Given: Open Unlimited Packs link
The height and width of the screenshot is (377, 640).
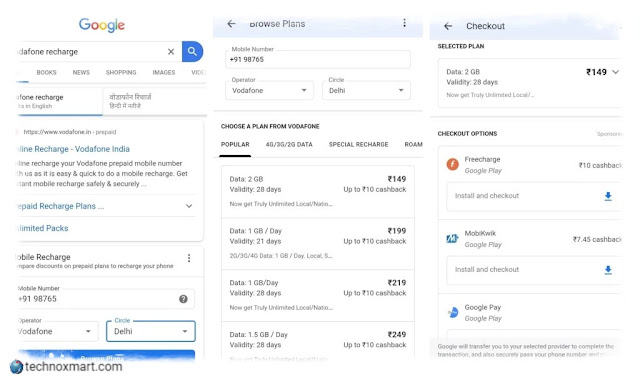Looking at the screenshot, I should coord(43,228).
